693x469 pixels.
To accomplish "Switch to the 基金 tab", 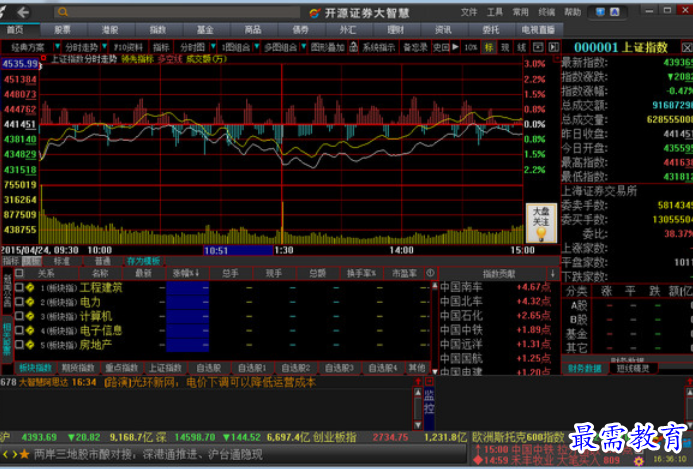I will [205, 30].
